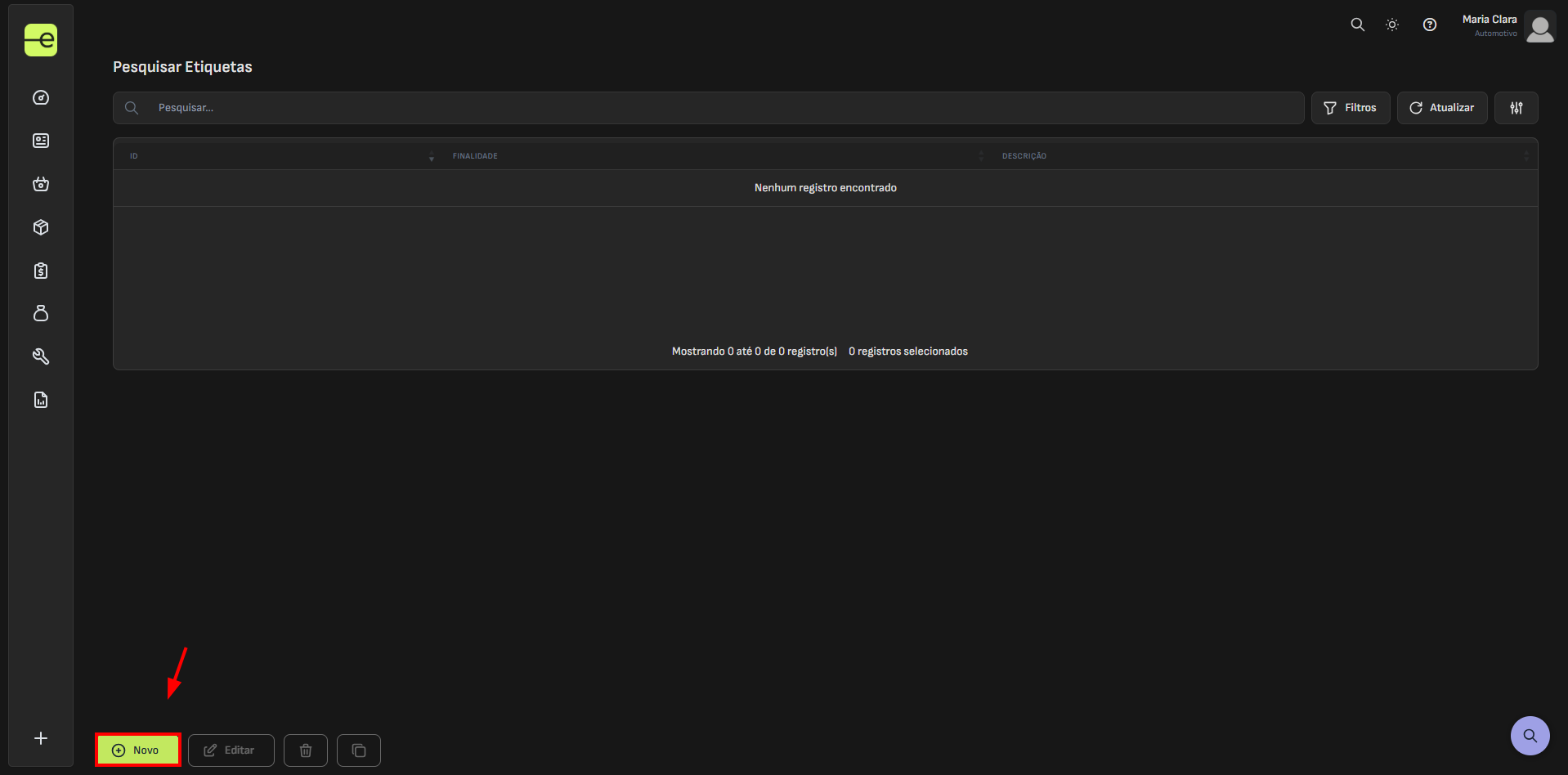Click the plus icon in sidebar
1568x775 pixels.
(41, 738)
